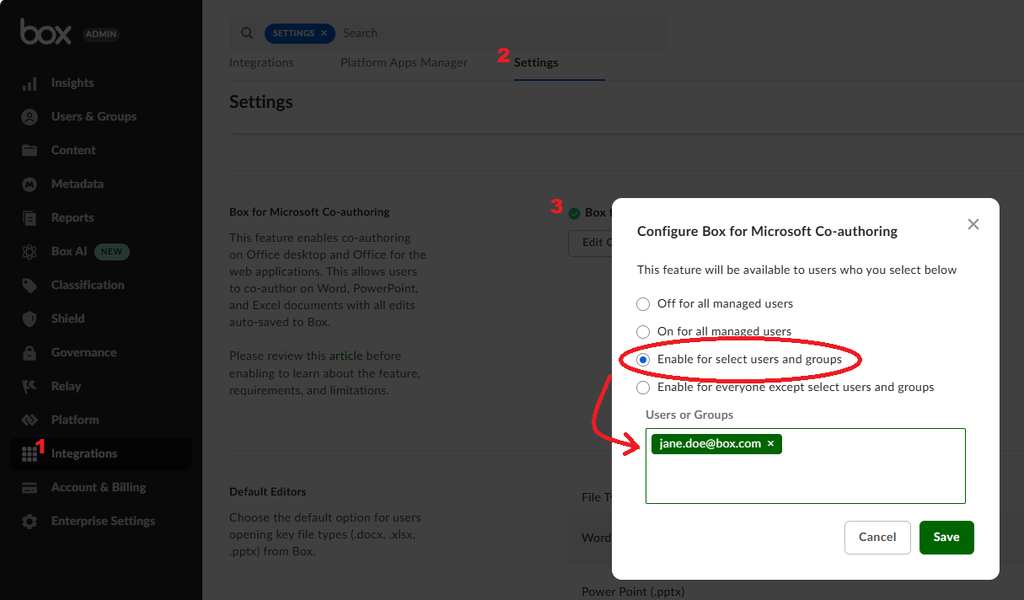Select On for all managed users

click(x=643, y=332)
